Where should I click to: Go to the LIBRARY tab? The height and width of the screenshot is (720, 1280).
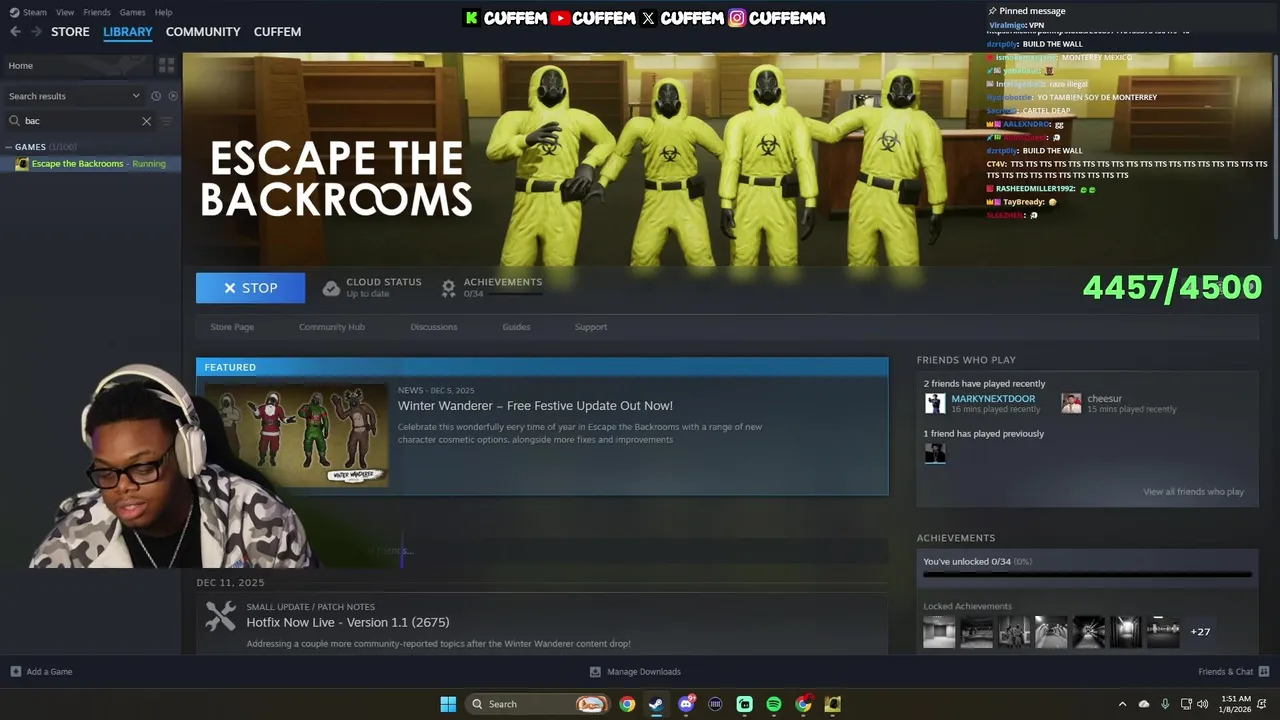128,32
